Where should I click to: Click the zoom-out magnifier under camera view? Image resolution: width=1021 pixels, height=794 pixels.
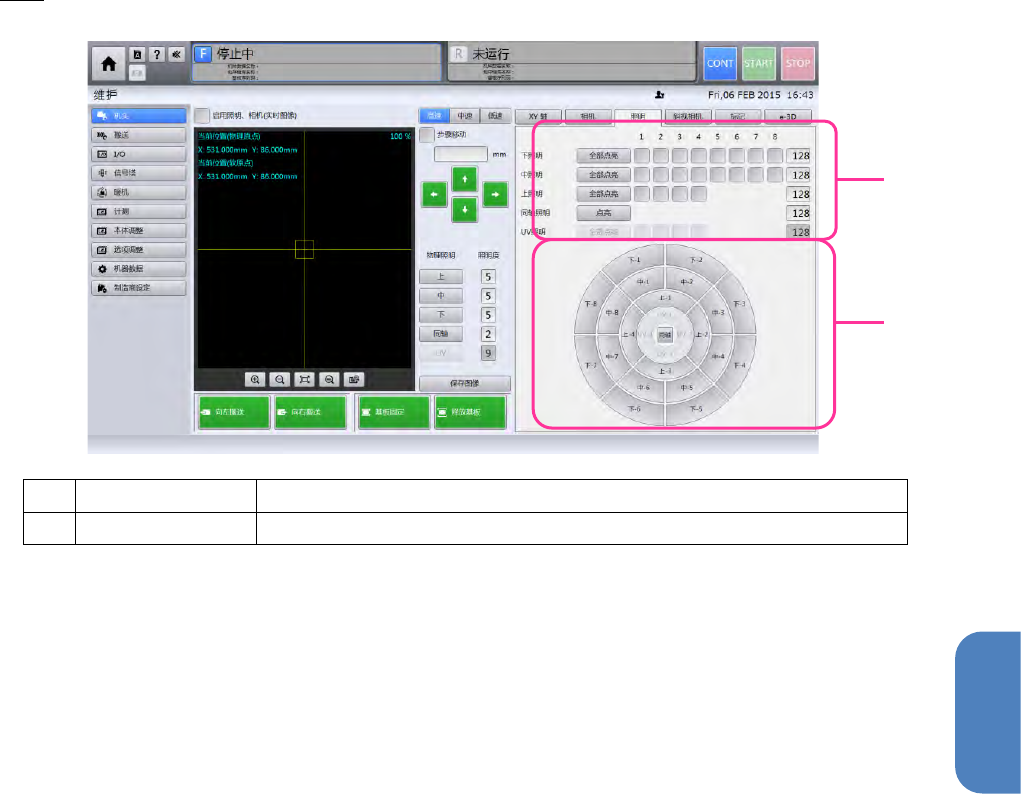329,379
